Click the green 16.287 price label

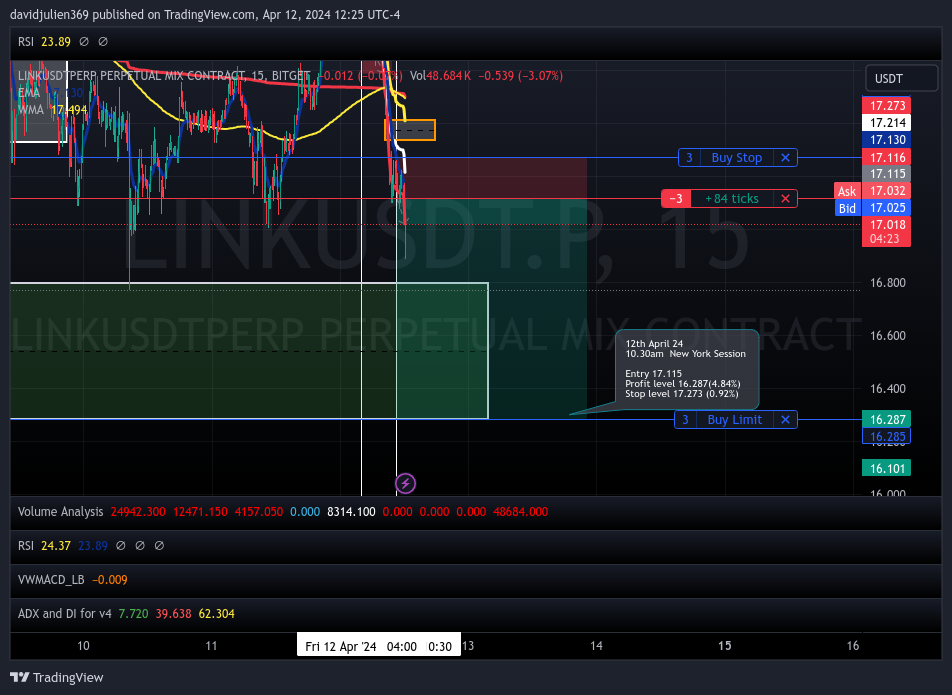click(x=886, y=419)
